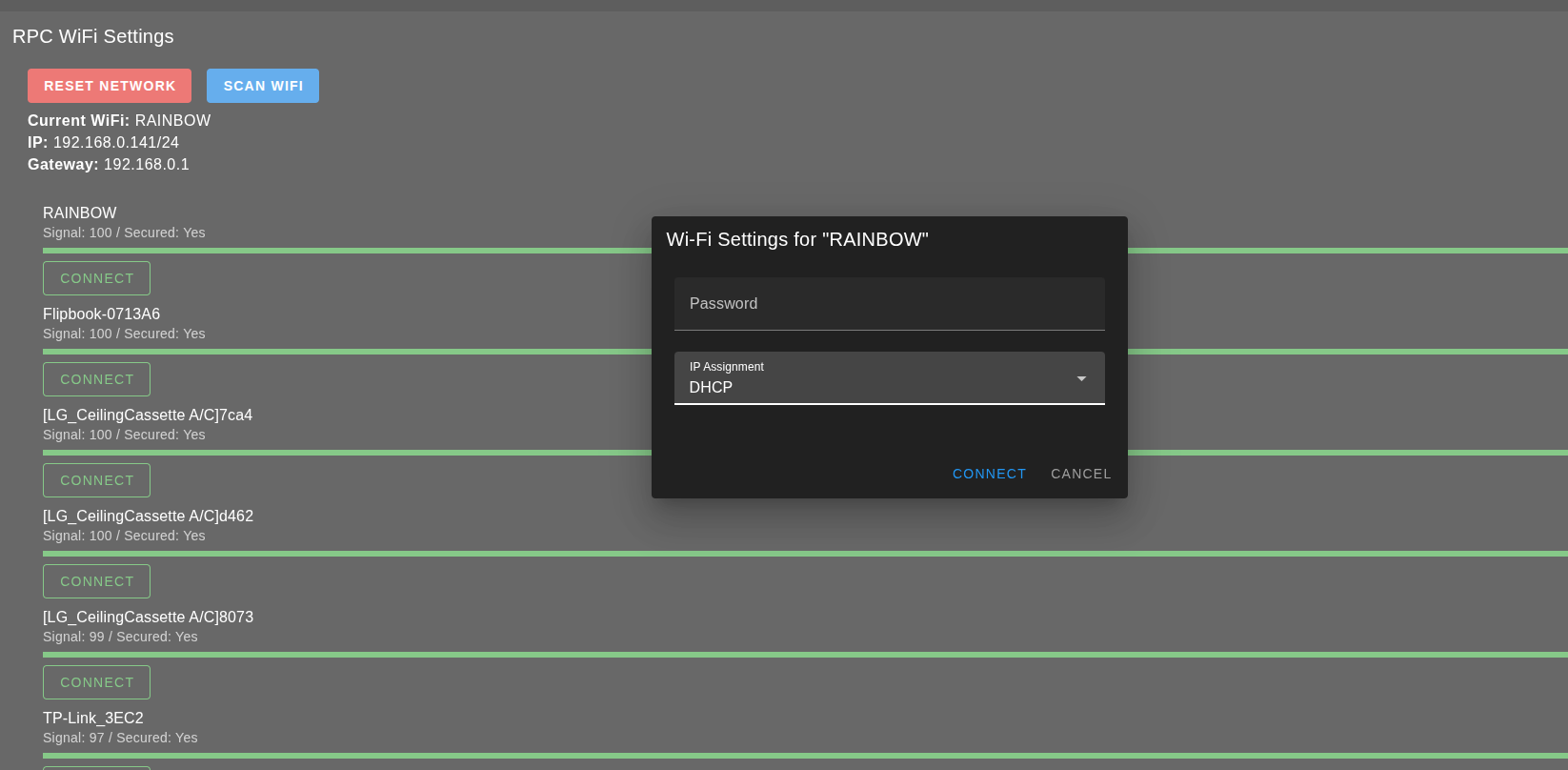The image size is (1568, 770).
Task: Click signal strength bar under RAINBOW
Action: (805, 251)
